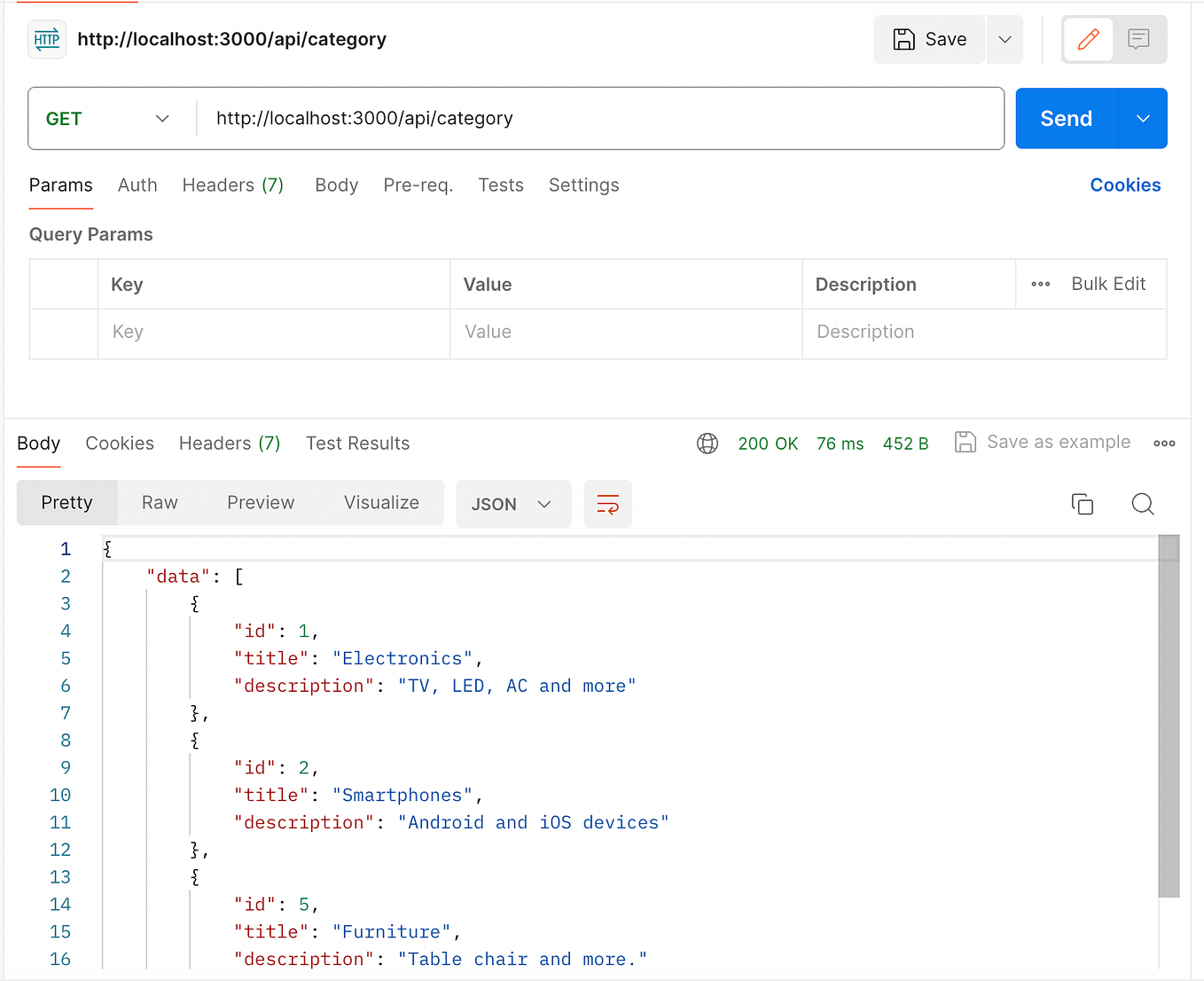This screenshot has height=981, width=1204.
Task: Click inside the request URL field
Action: pyautogui.click(x=532, y=118)
